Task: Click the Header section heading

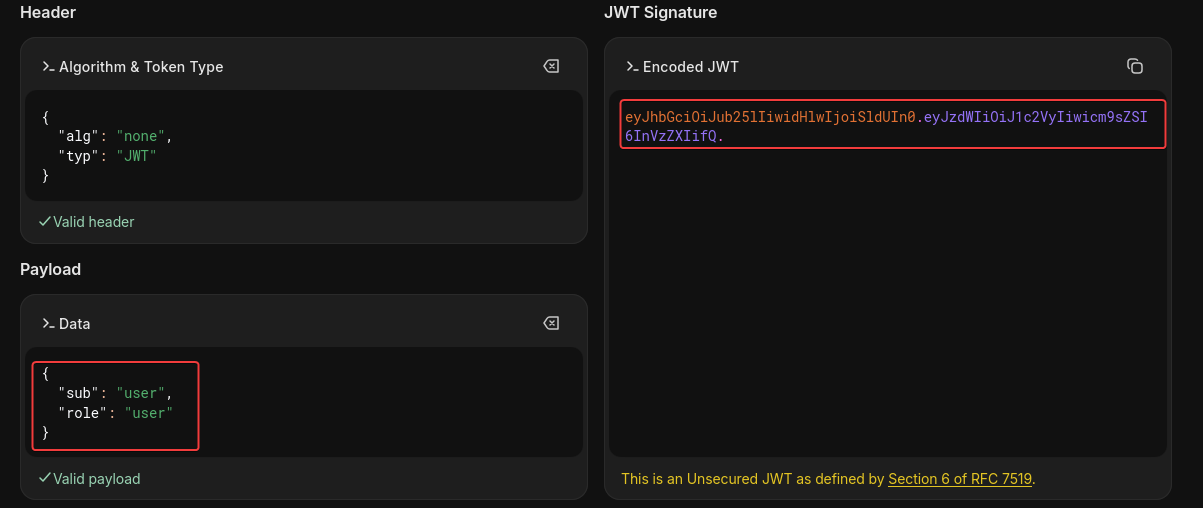Action: coord(48,12)
